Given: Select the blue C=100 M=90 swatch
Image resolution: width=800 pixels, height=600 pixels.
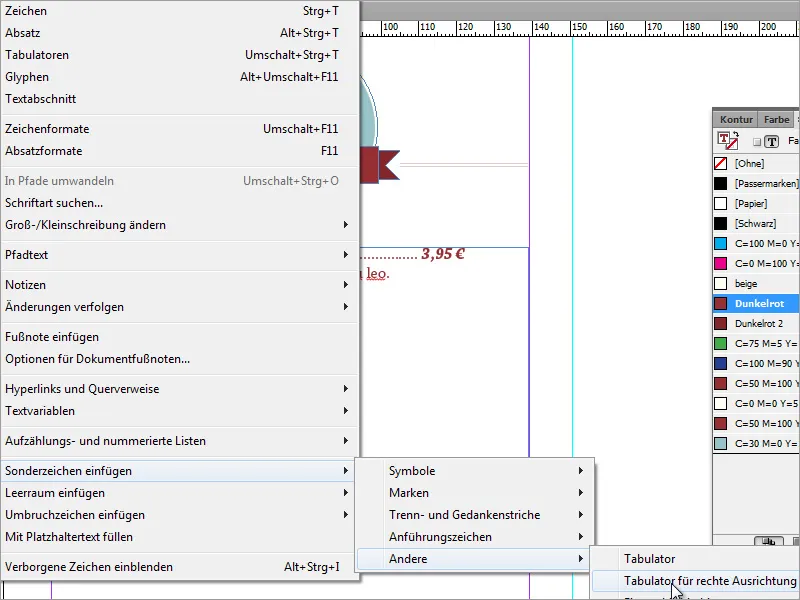Looking at the screenshot, I should (x=756, y=363).
